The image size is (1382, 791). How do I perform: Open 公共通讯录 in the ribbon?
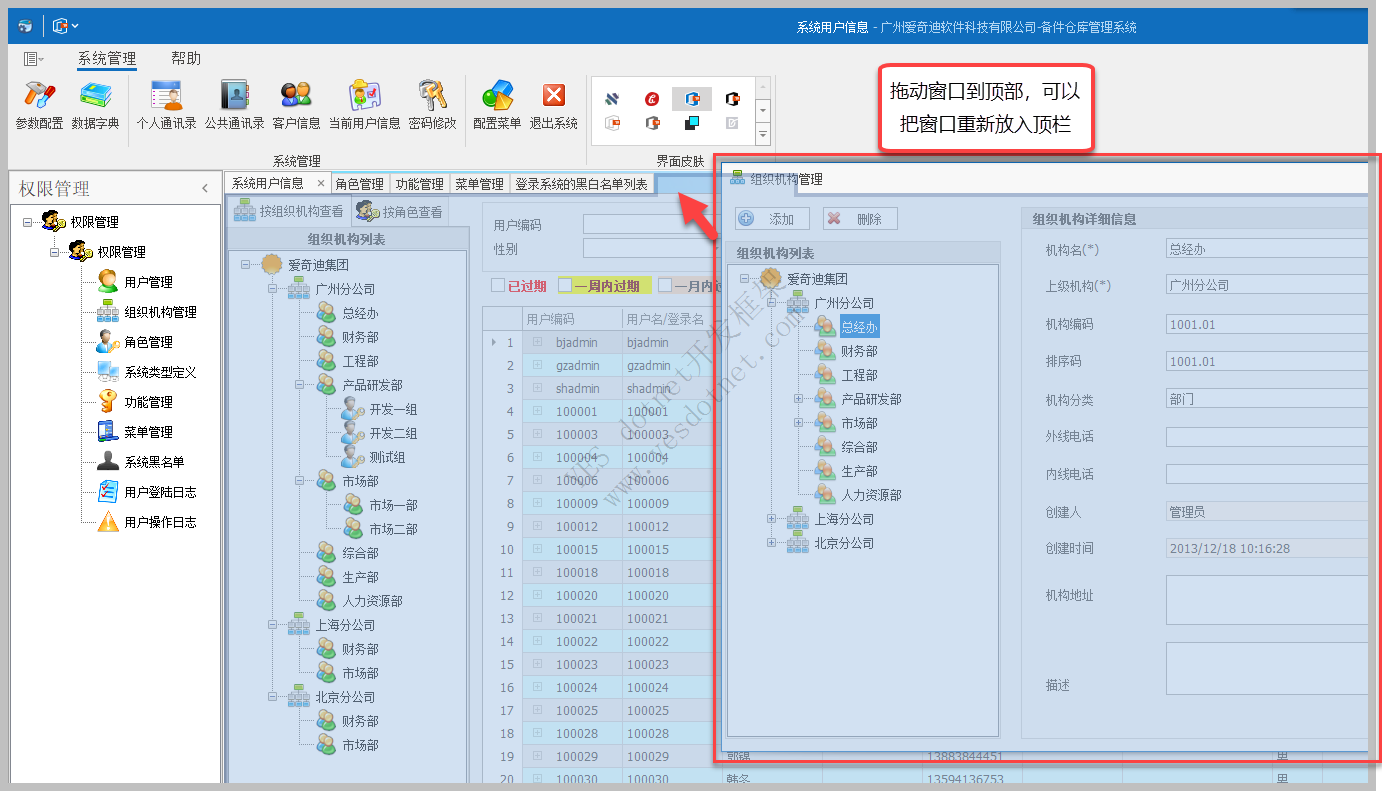click(x=234, y=105)
